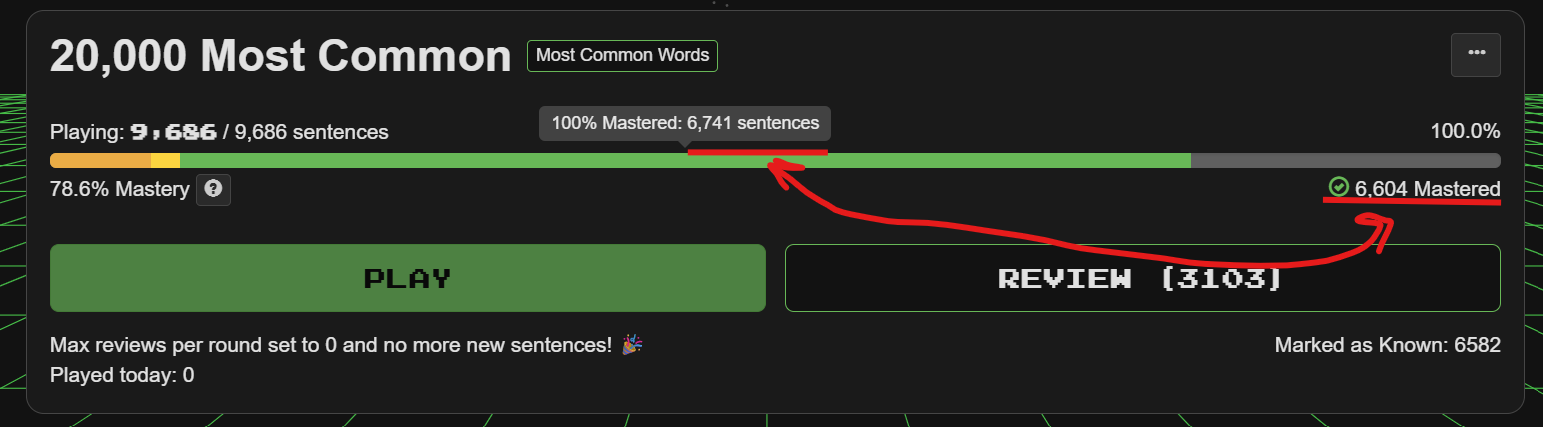Click the Playing 9,686 / 9,686 sentences count
Screen dimensions: 1543x427
click(219, 132)
